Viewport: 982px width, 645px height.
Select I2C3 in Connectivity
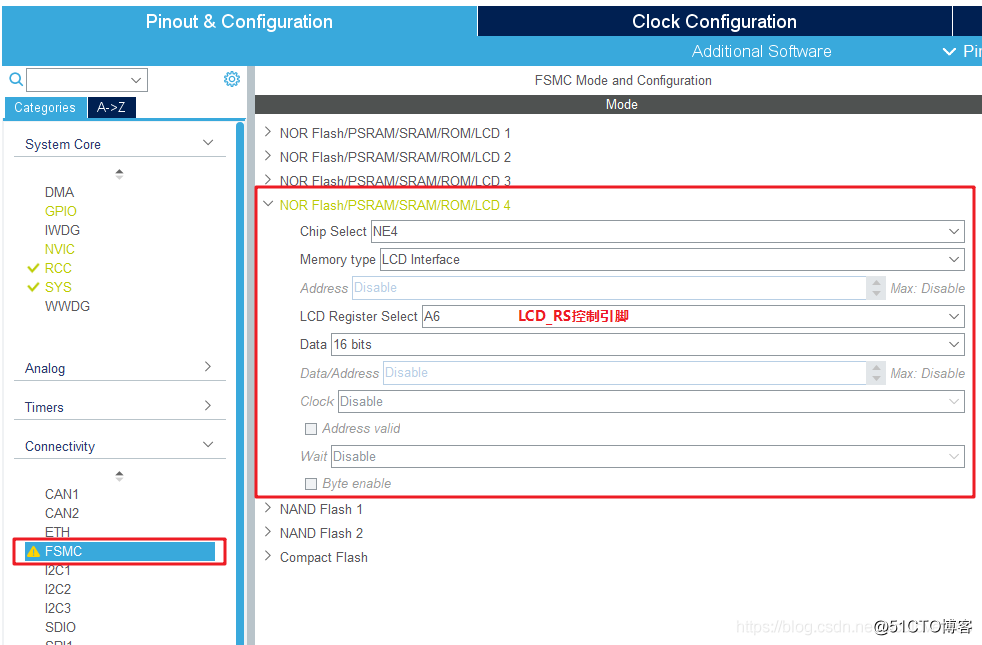coord(58,608)
